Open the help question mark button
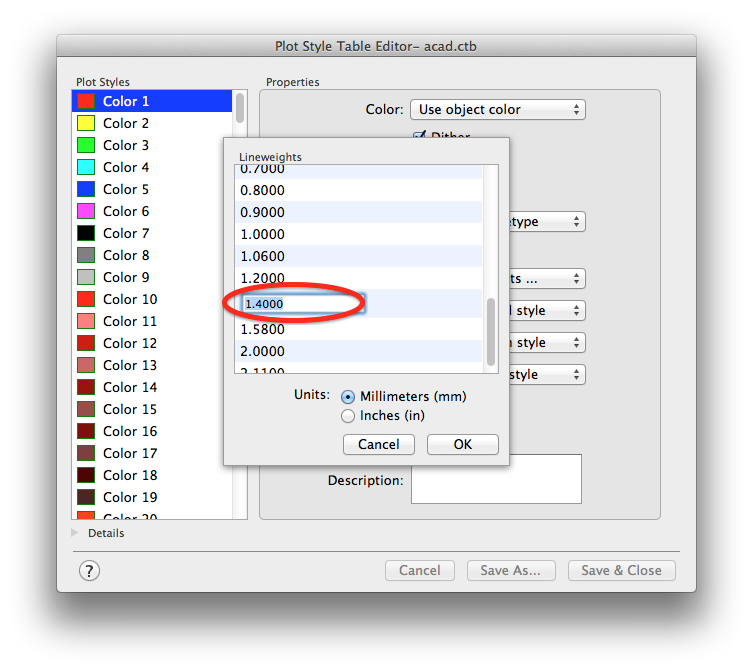The height and width of the screenshot is (671, 753). (x=89, y=571)
